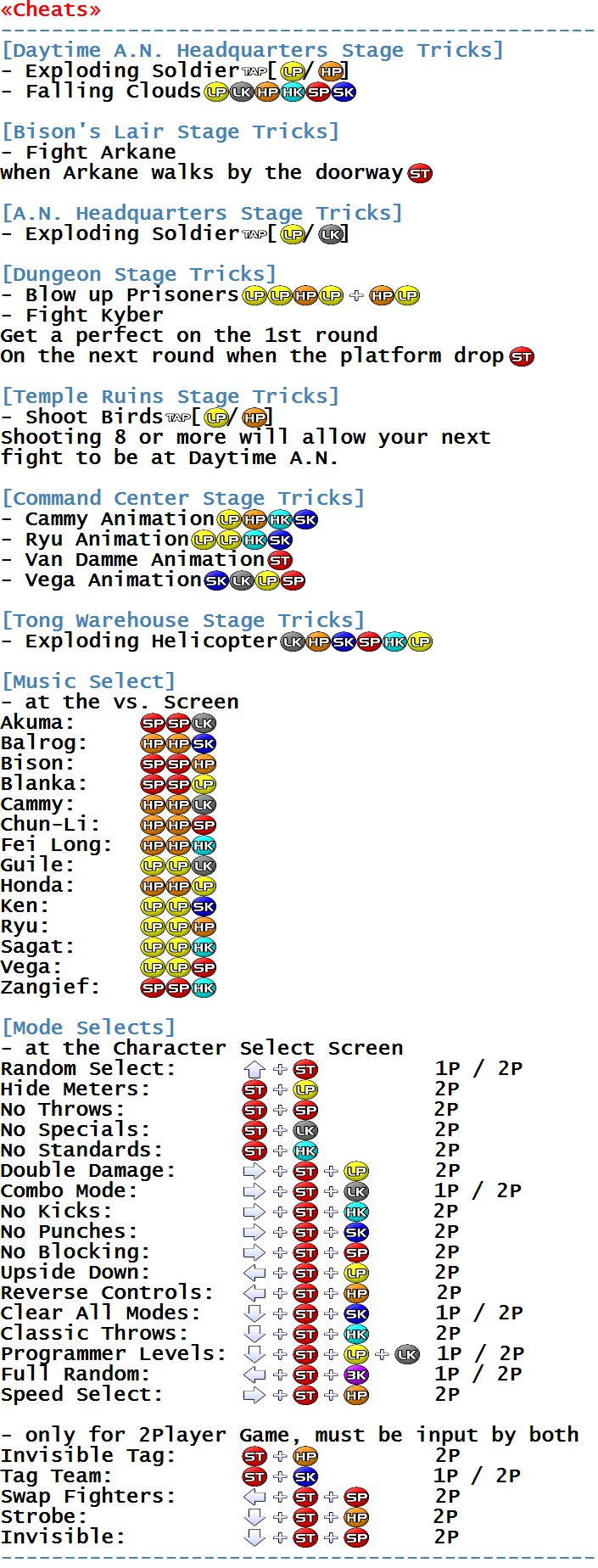
Task: Click gray LK icon in Akuma row
Action: pos(204,724)
